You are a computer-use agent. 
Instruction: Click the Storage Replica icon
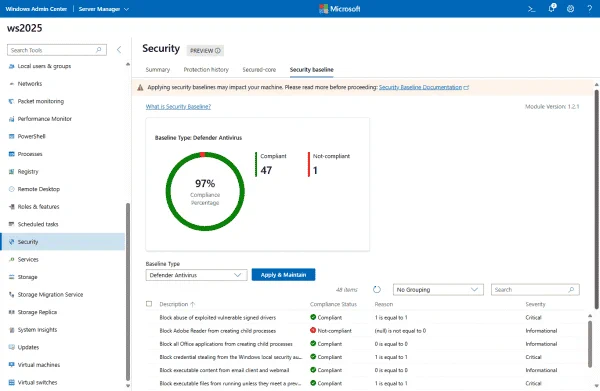tap(11, 312)
